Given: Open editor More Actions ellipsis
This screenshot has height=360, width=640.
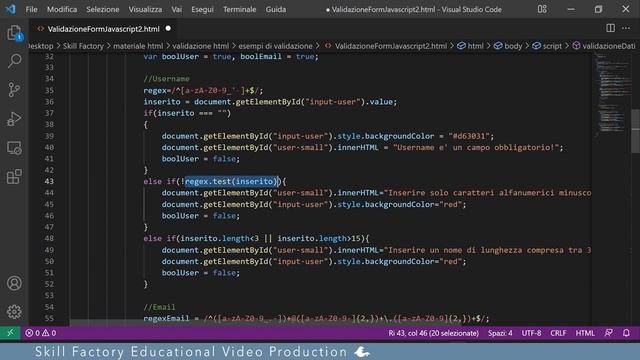Looking at the screenshot, I should [x=626, y=28].
